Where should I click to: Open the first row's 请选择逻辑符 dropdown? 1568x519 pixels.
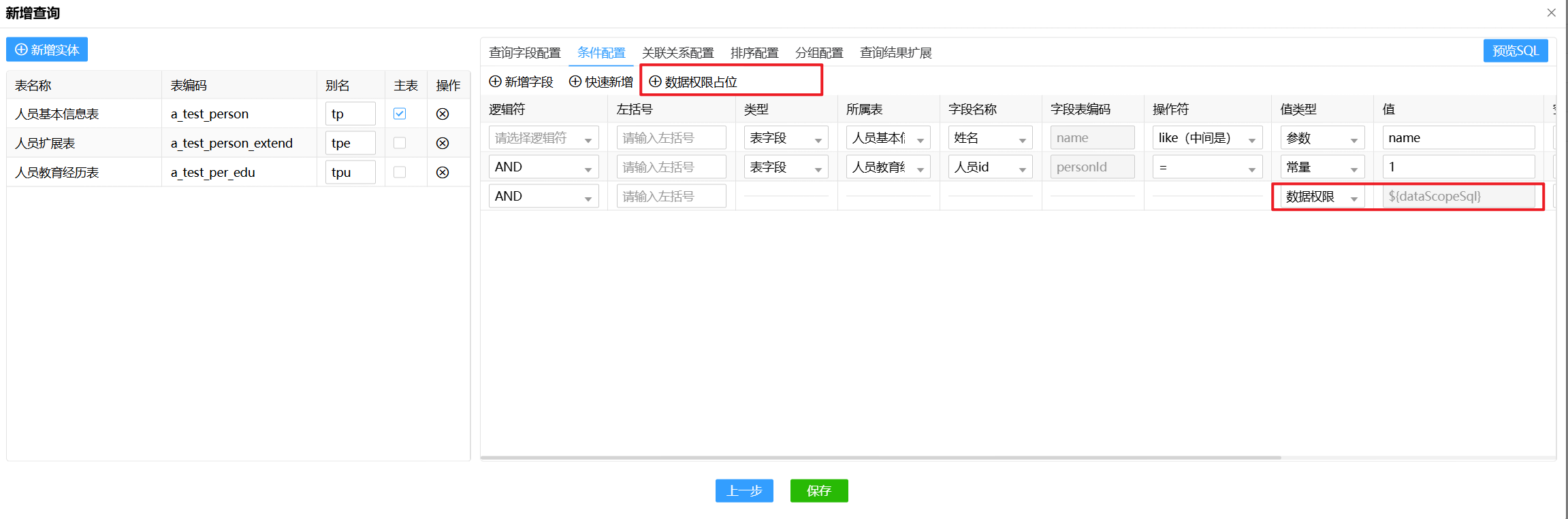point(543,138)
